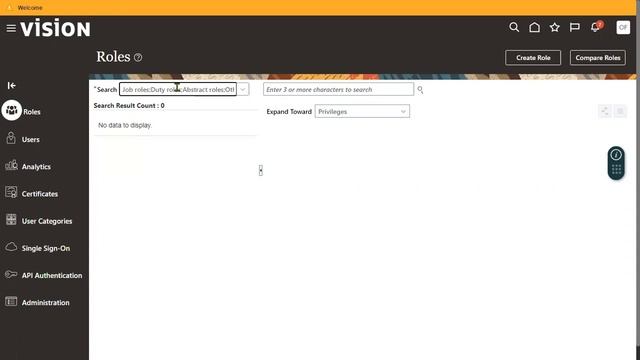Open Certificates menu item
Image resolution: width=640 pixels, height=360 pixels.
point(40,194)
